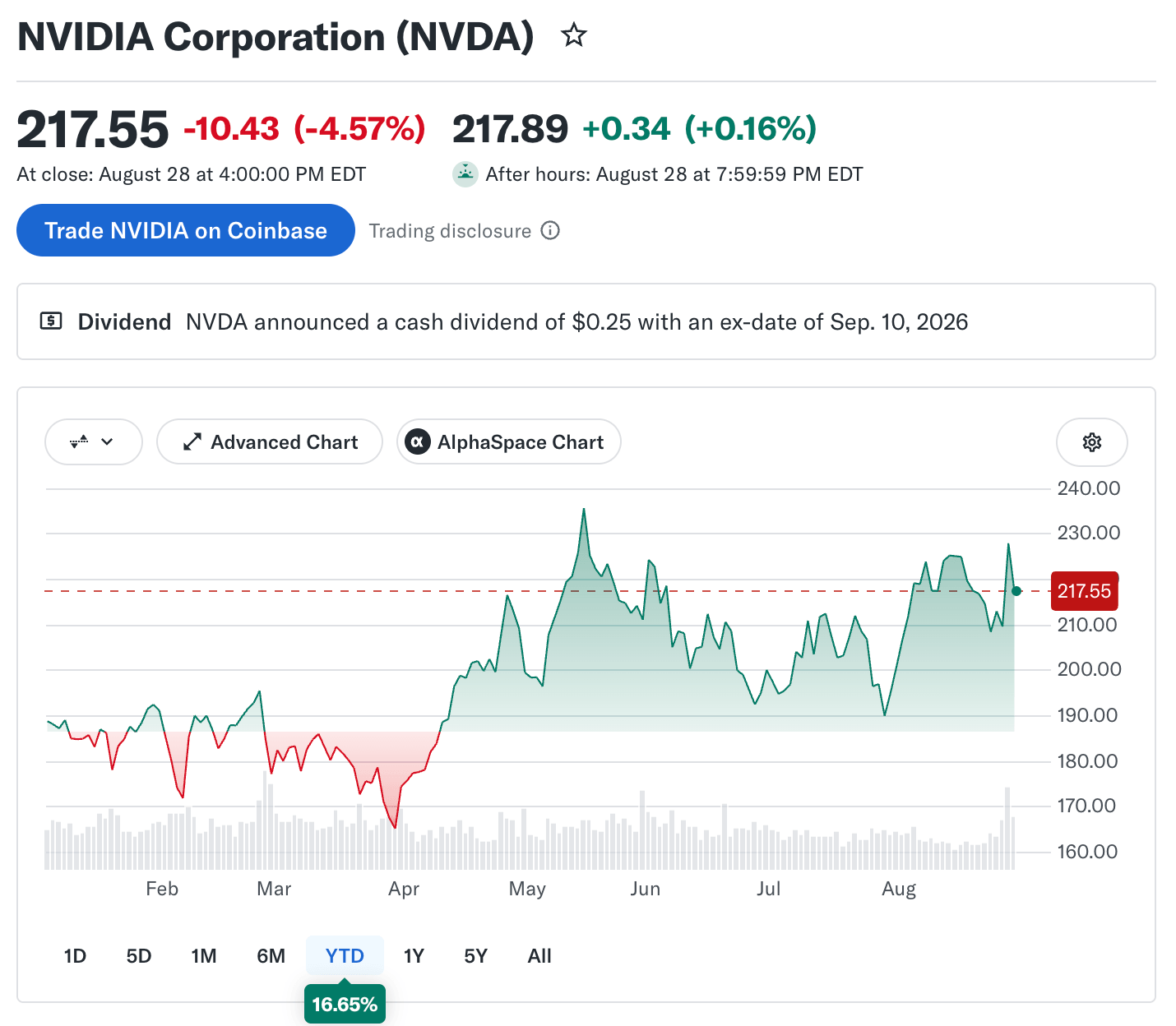Click the after-hours price 217.89

pos(510,129)
